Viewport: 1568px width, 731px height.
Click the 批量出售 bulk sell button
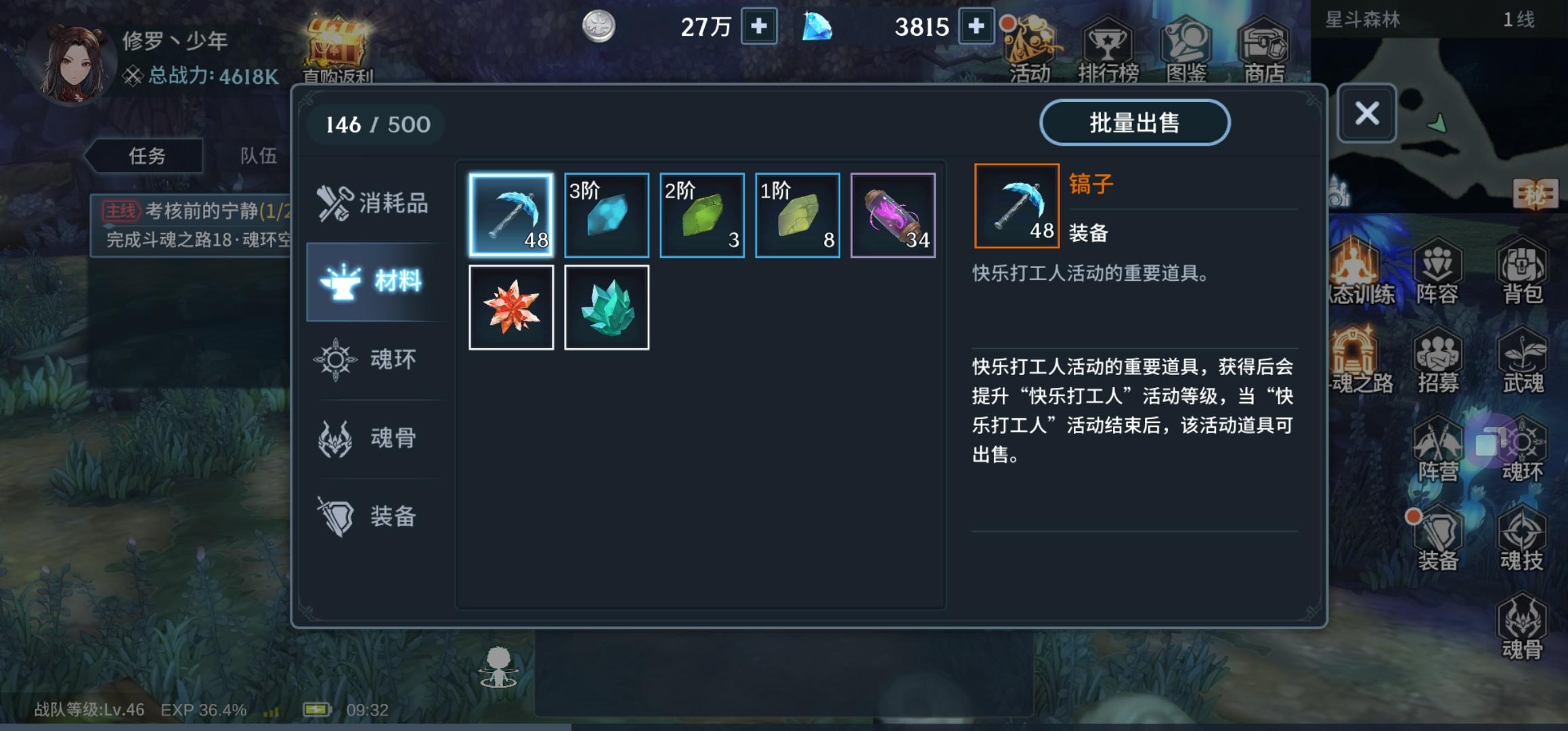point(1135,123)
